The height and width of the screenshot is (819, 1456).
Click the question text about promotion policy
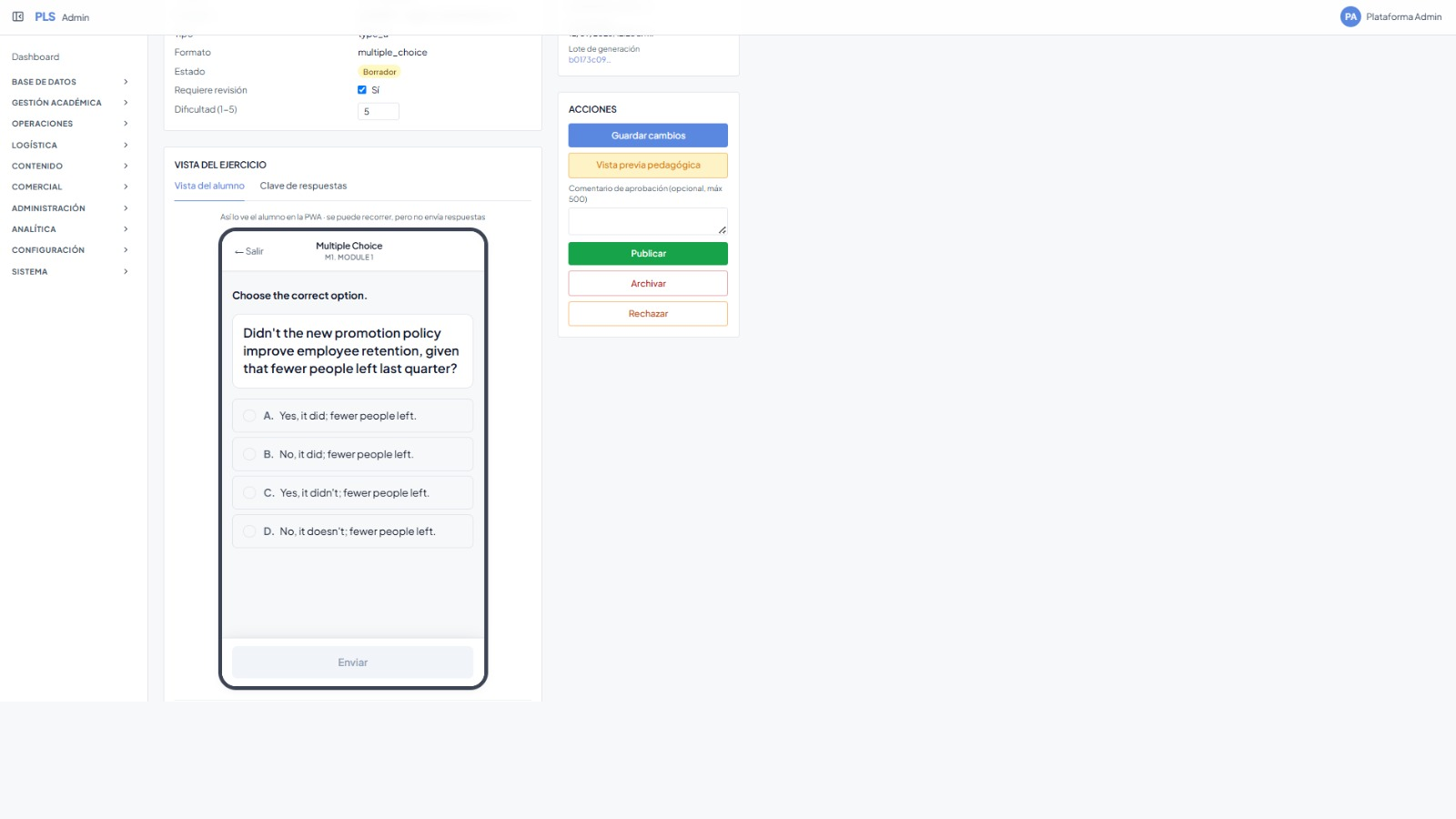click(x=351, y=351)
